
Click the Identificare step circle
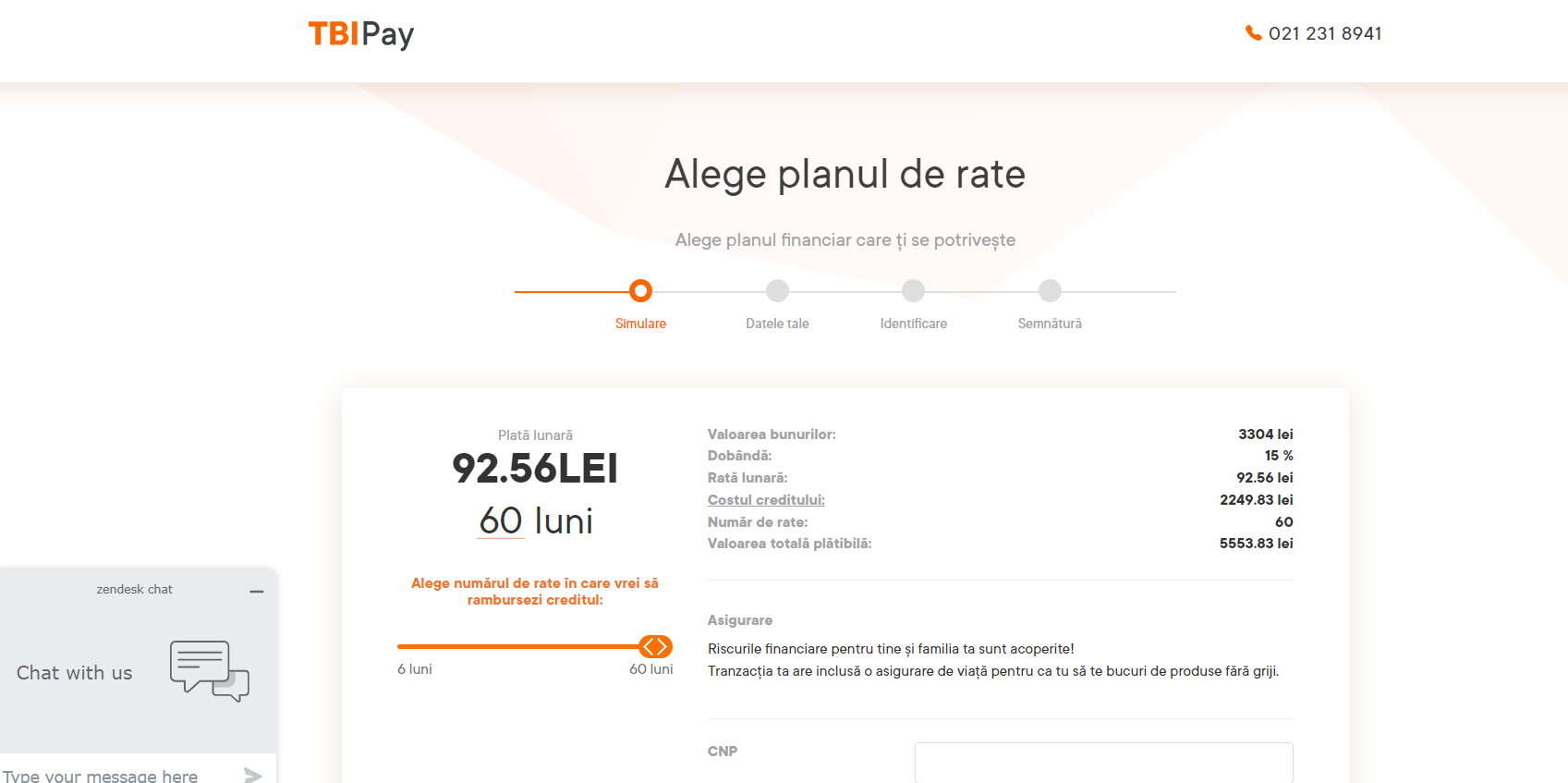tap(913, 290)
